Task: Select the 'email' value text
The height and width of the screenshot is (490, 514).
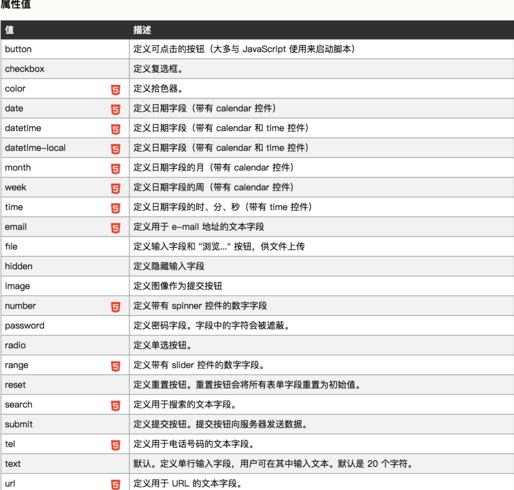Action: click(x=16, y=227)
